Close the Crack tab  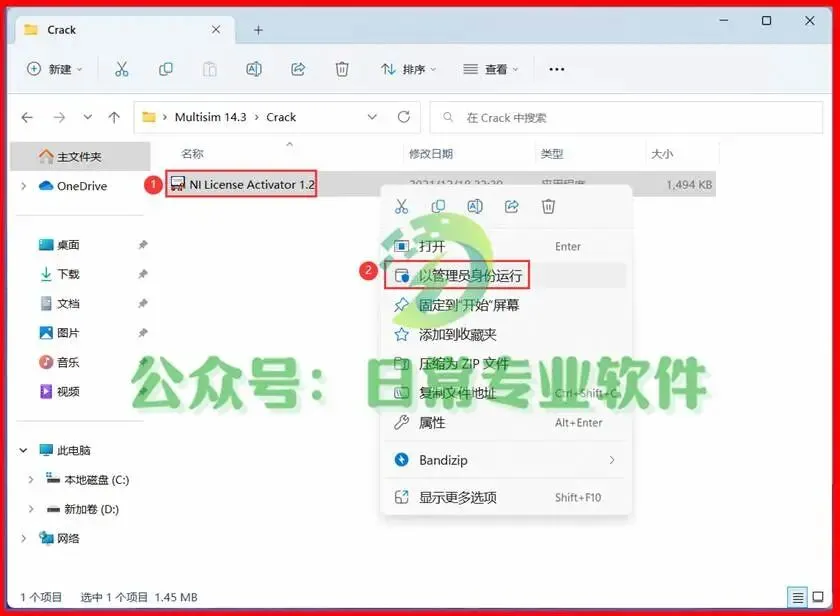click(x=216, y=29)
